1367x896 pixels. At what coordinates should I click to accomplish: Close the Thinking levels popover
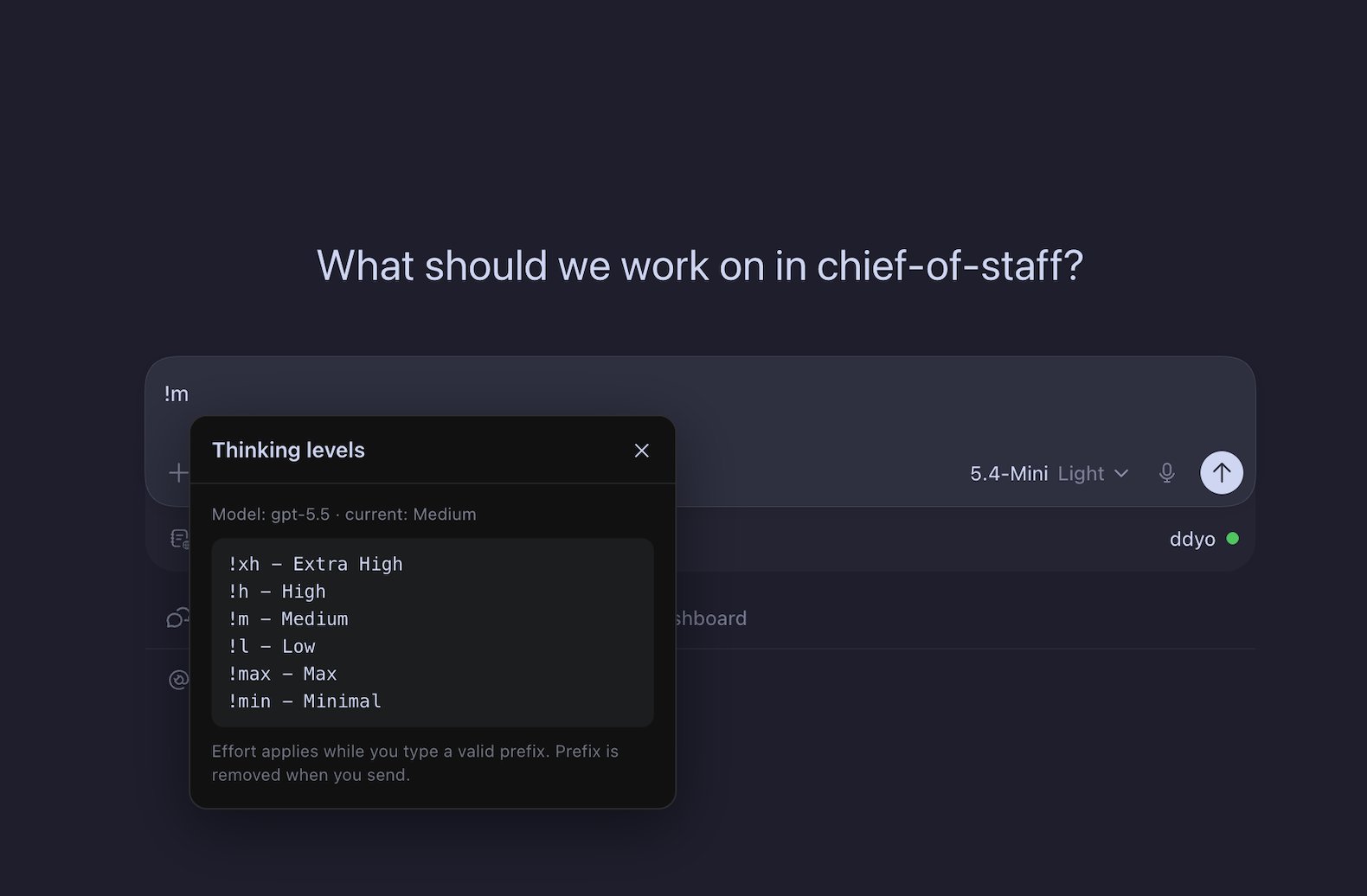pos(641,451)
